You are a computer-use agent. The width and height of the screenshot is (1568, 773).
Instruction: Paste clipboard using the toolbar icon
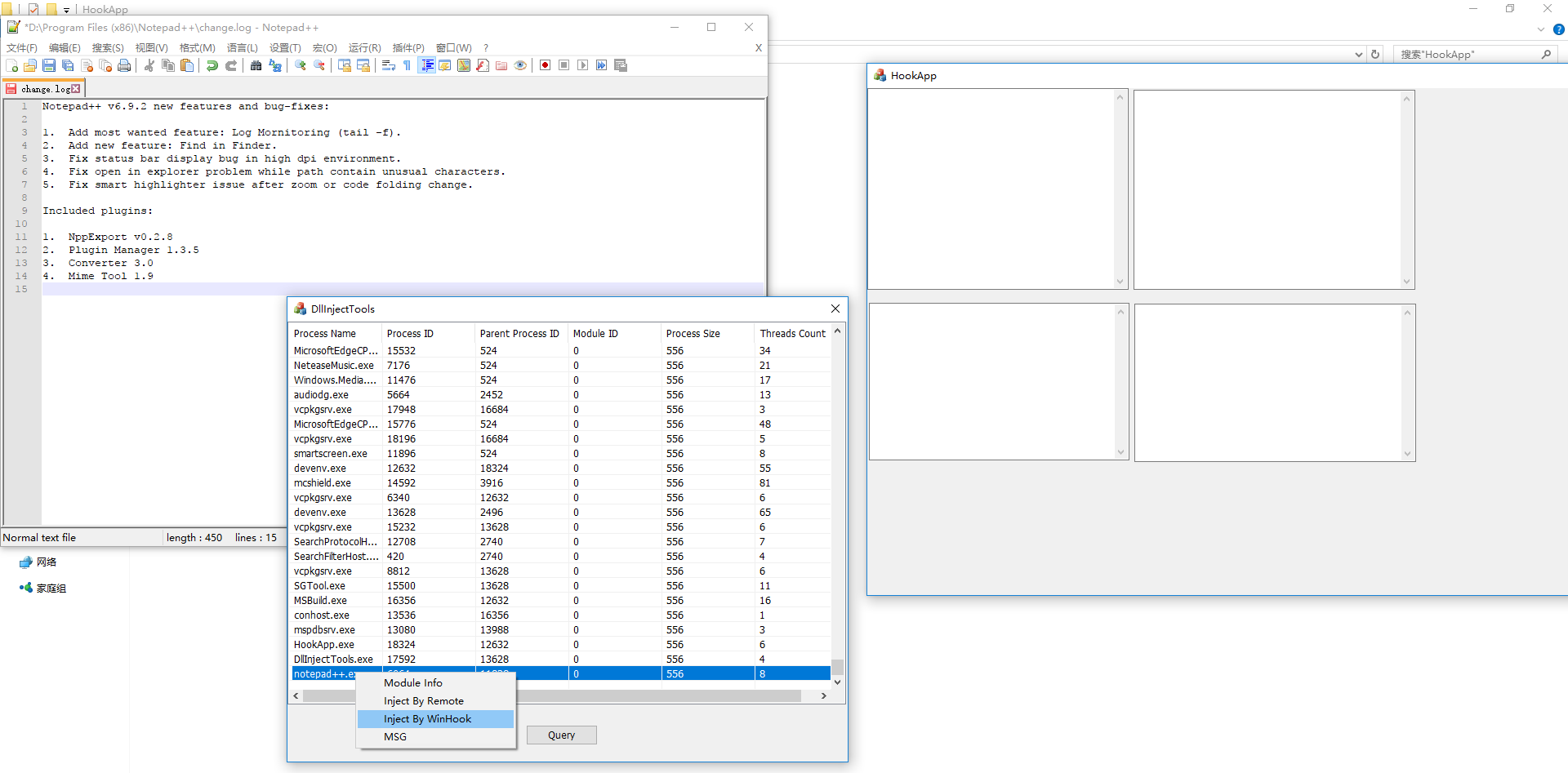[187, 65]
